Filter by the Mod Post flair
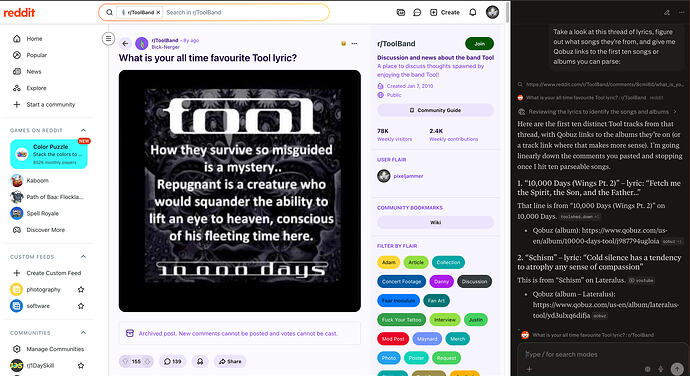Viewport: 690px width, 376px height. coord(393,339)
